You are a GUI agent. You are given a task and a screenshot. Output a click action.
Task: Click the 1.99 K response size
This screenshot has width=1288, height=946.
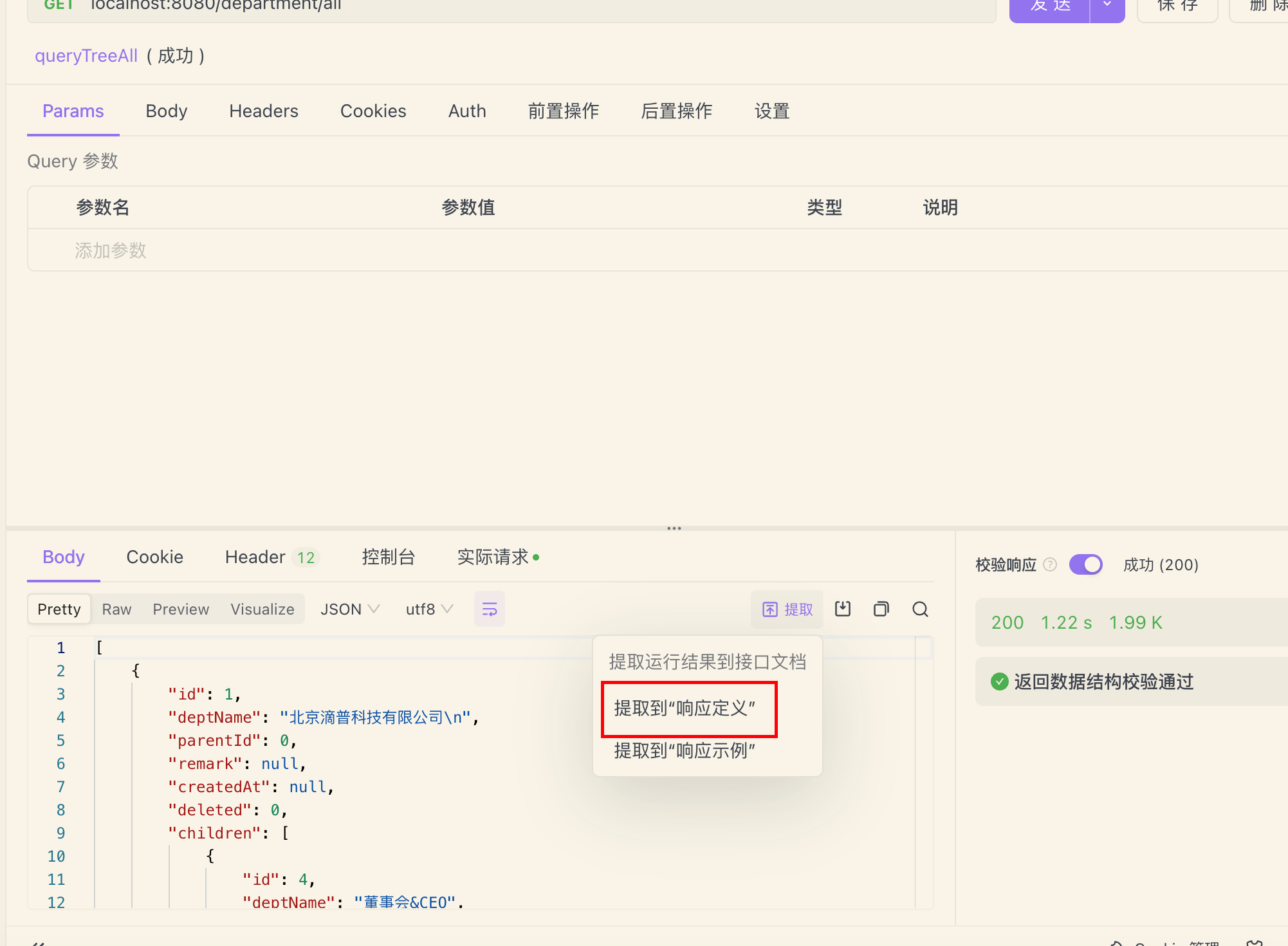click(x=1136, y=622)
